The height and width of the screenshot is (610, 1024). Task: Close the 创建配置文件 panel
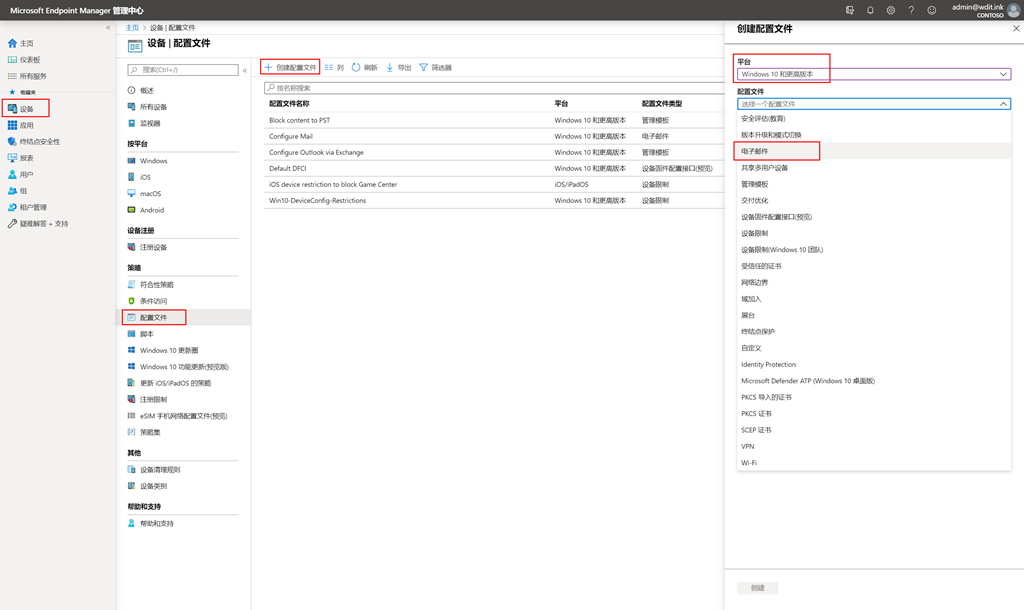coord(1016,28)
